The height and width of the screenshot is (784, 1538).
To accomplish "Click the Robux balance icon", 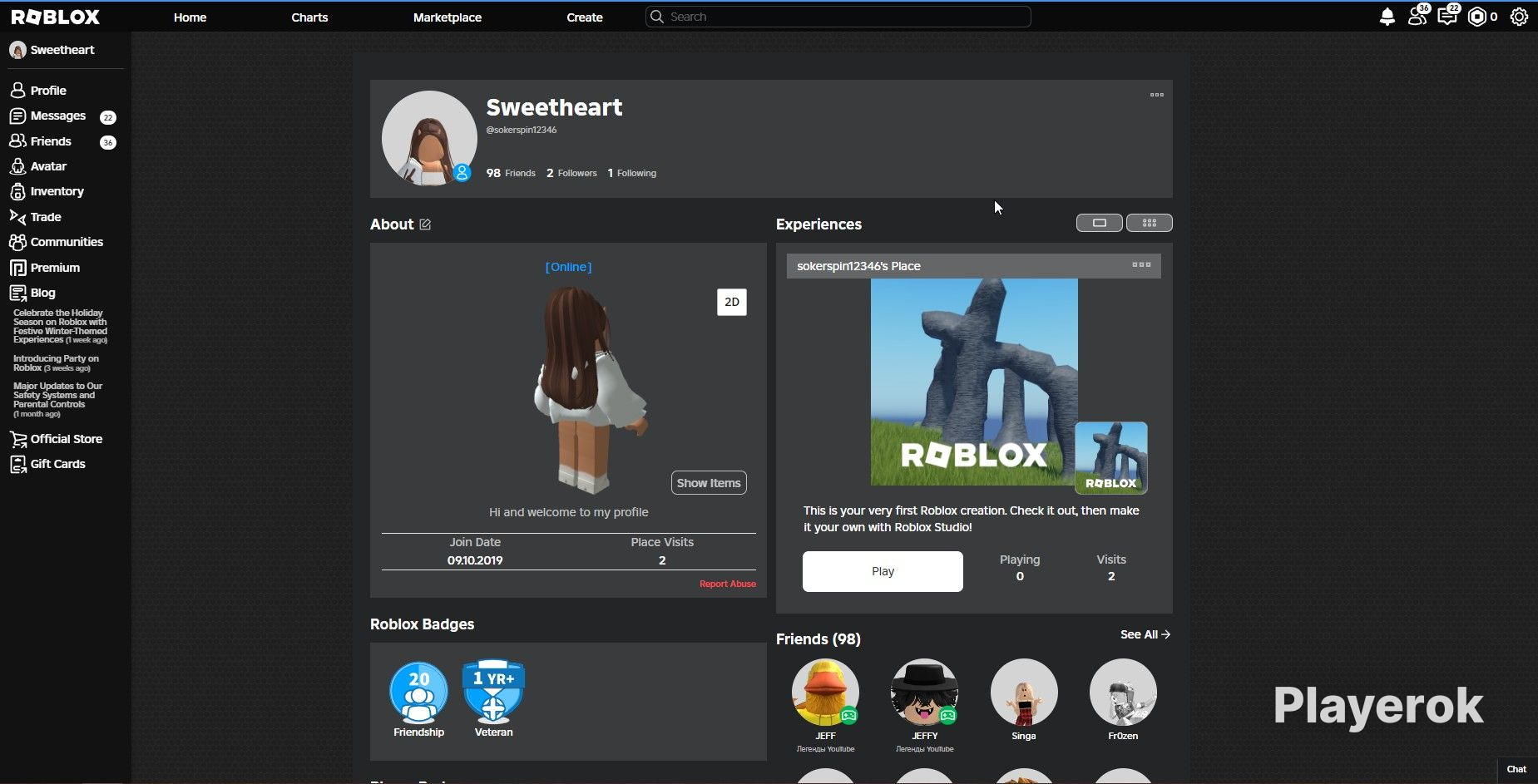I will click(1477, 17).
